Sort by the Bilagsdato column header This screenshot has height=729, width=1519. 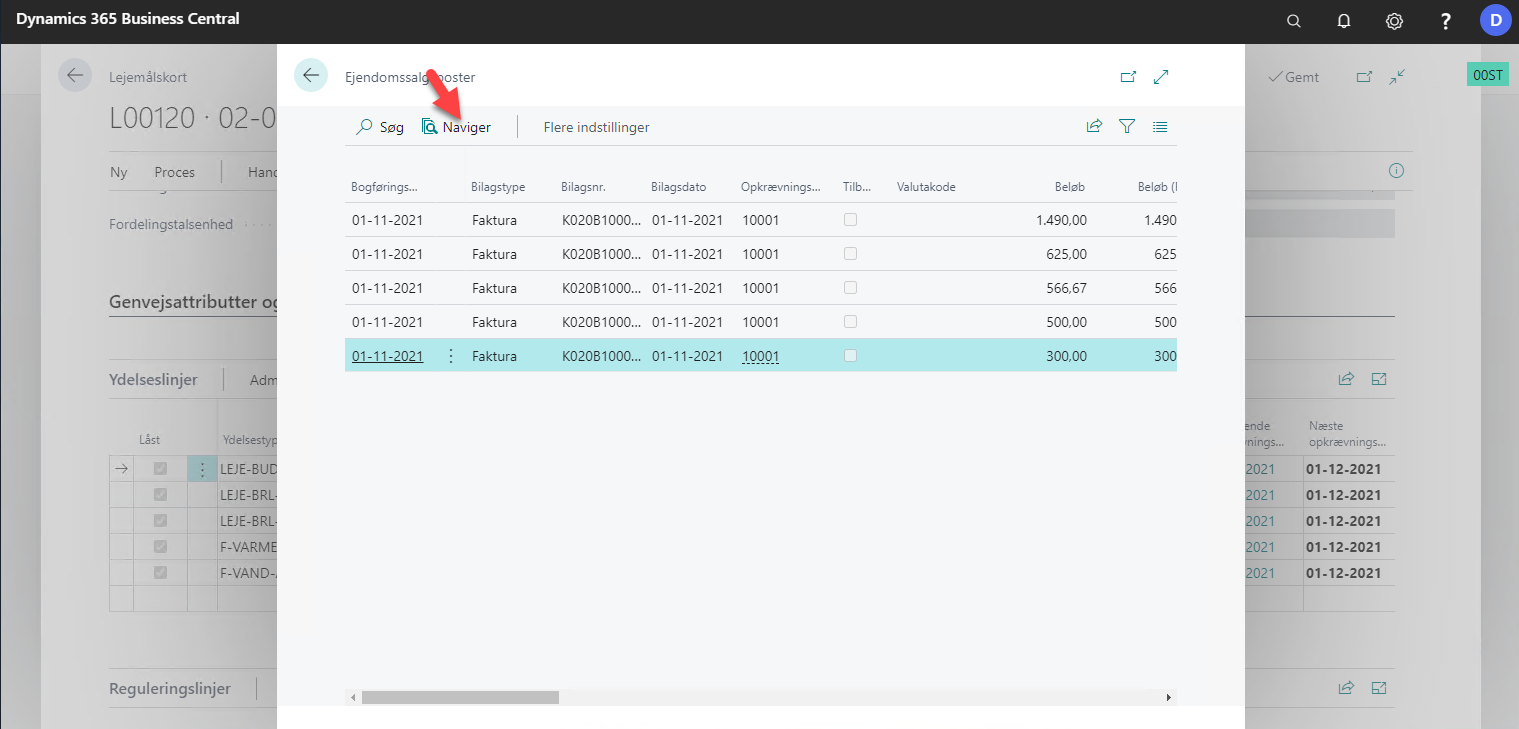point(678,187)
